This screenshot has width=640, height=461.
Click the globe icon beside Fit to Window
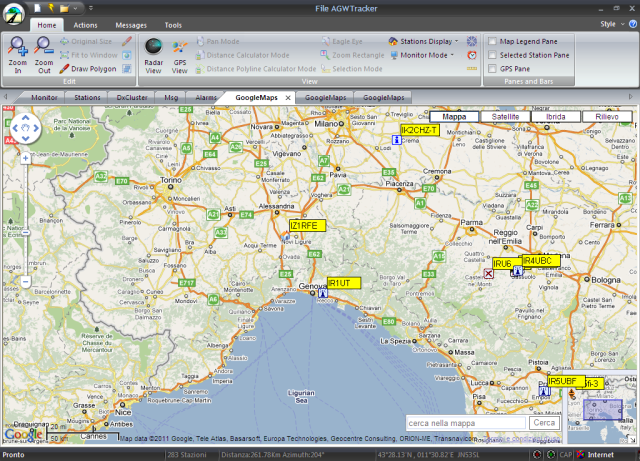(x=127, y=55)
